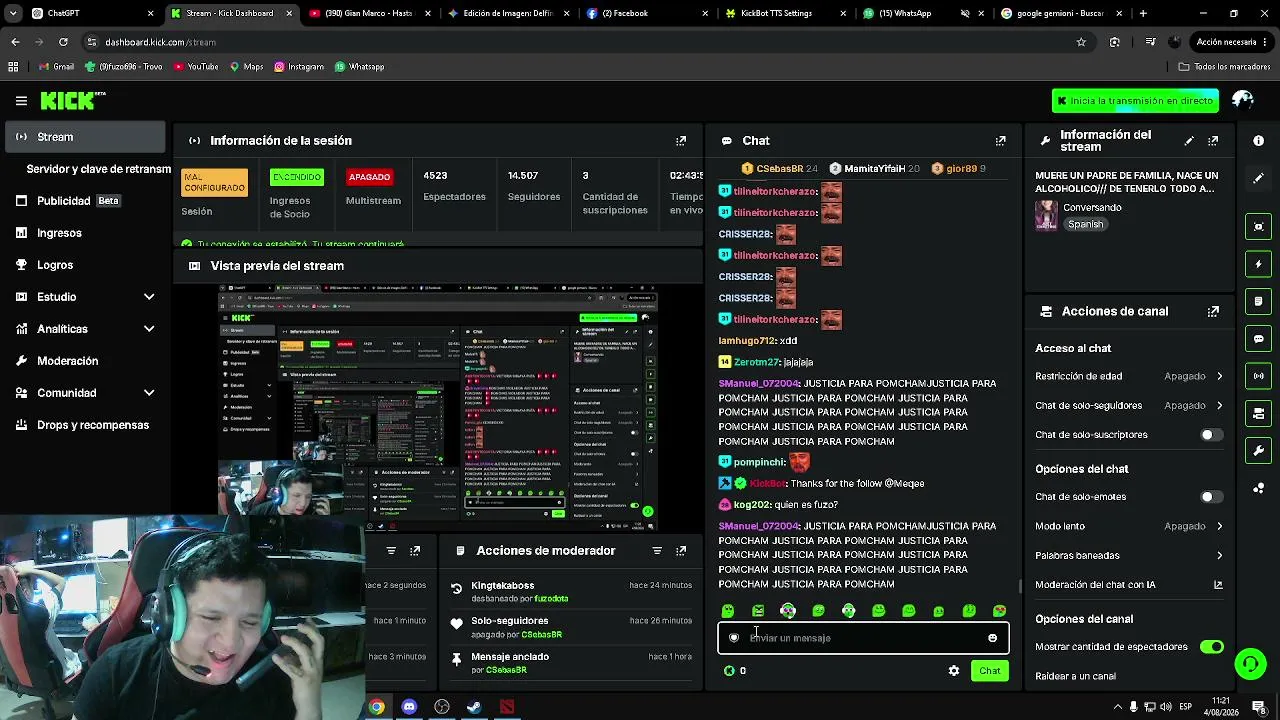
Task: Click Kingtakaboss in moderator actions
Action: (503, 585)
